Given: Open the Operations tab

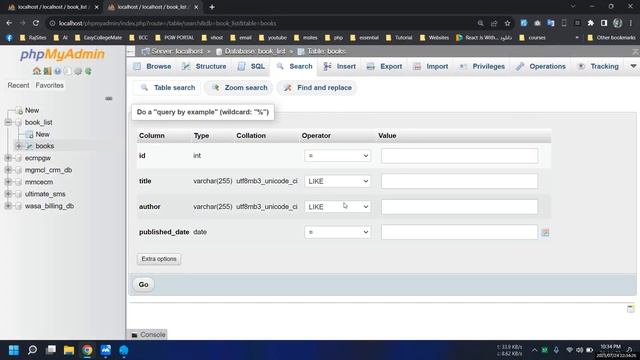Looking at the screenshot, I should point(540,67).
